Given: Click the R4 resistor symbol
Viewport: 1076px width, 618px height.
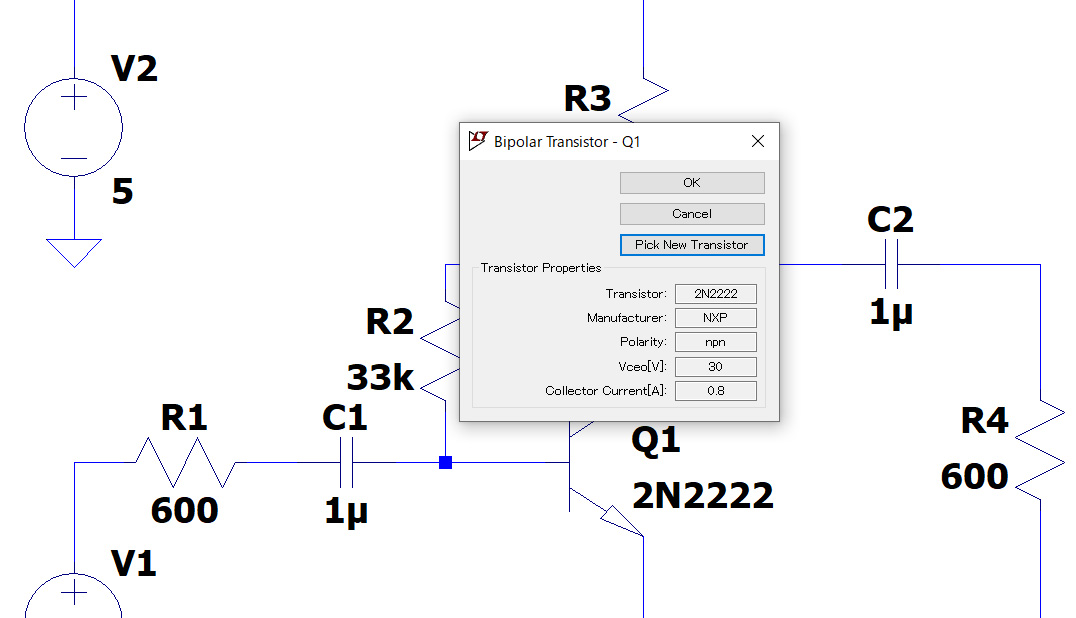Looking at the screenshot, I should pyautogui.click(x=1040, y=451).
